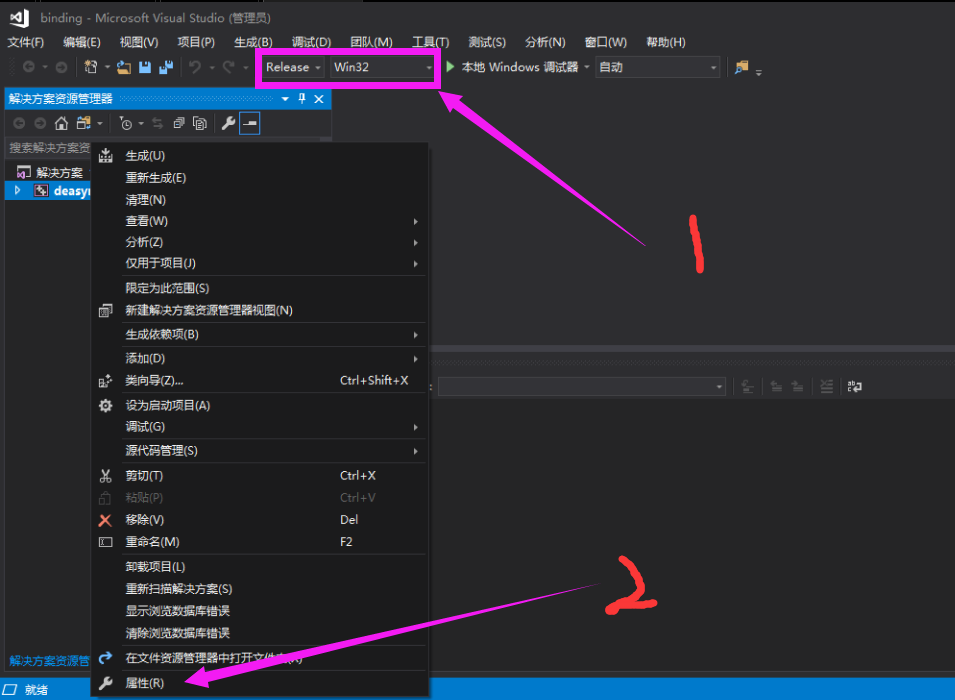Click the Sync with Active Document icon
955x700 pixels.
(157, 122)
